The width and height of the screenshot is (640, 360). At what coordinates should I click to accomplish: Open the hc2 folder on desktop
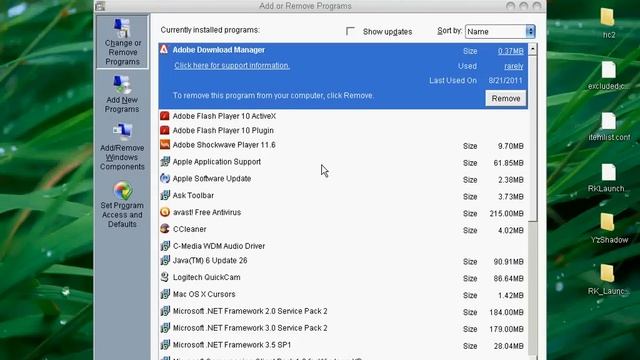click(608, 23)
